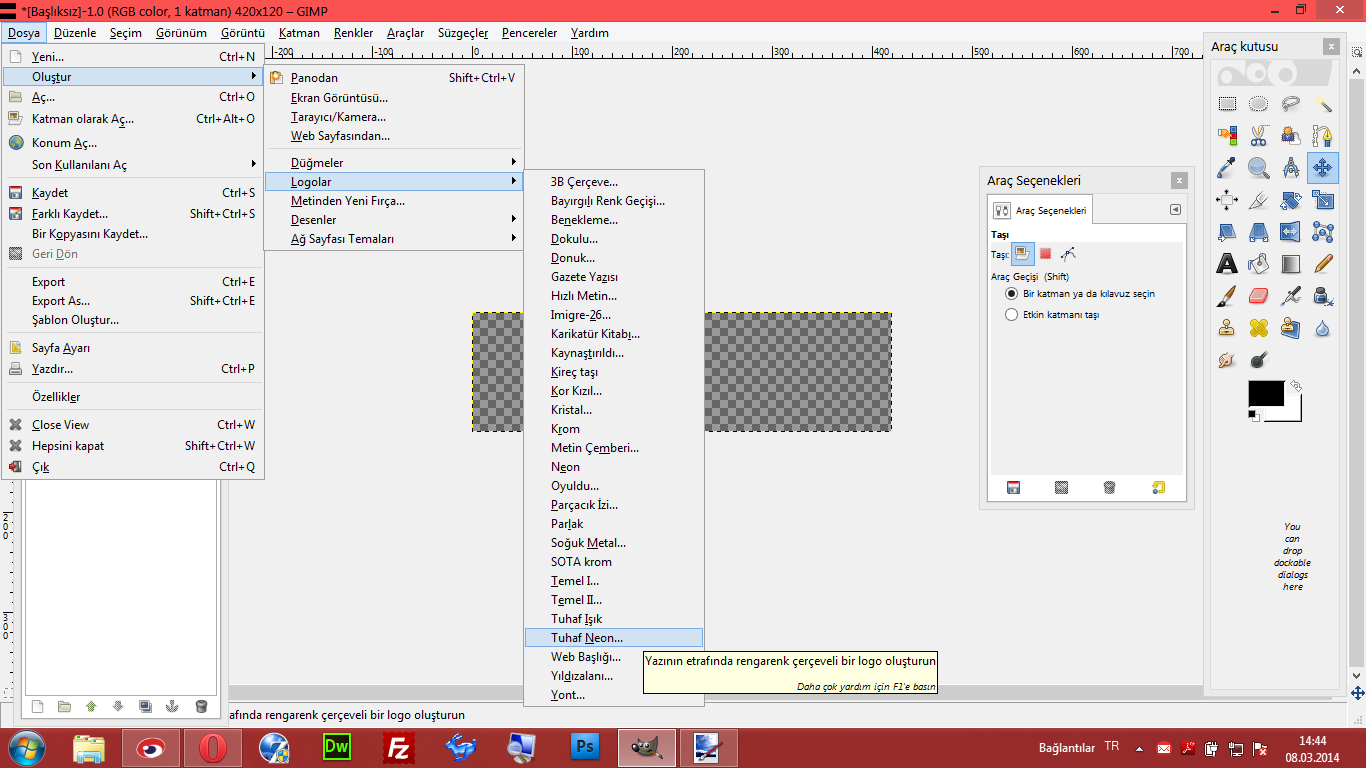
Task: Select the Bucket Fill tool
Action: pyautogui.click(x=1259, y=264)
